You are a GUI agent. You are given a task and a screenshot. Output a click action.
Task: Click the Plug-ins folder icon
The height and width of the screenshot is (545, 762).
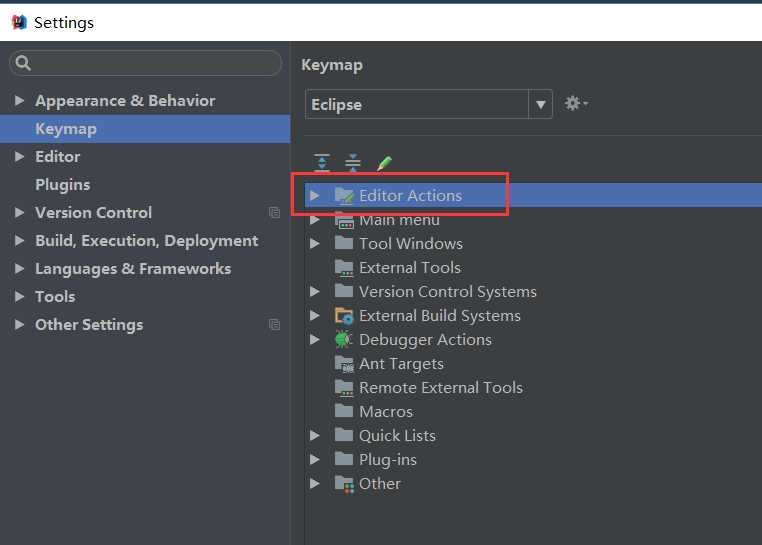344,458
